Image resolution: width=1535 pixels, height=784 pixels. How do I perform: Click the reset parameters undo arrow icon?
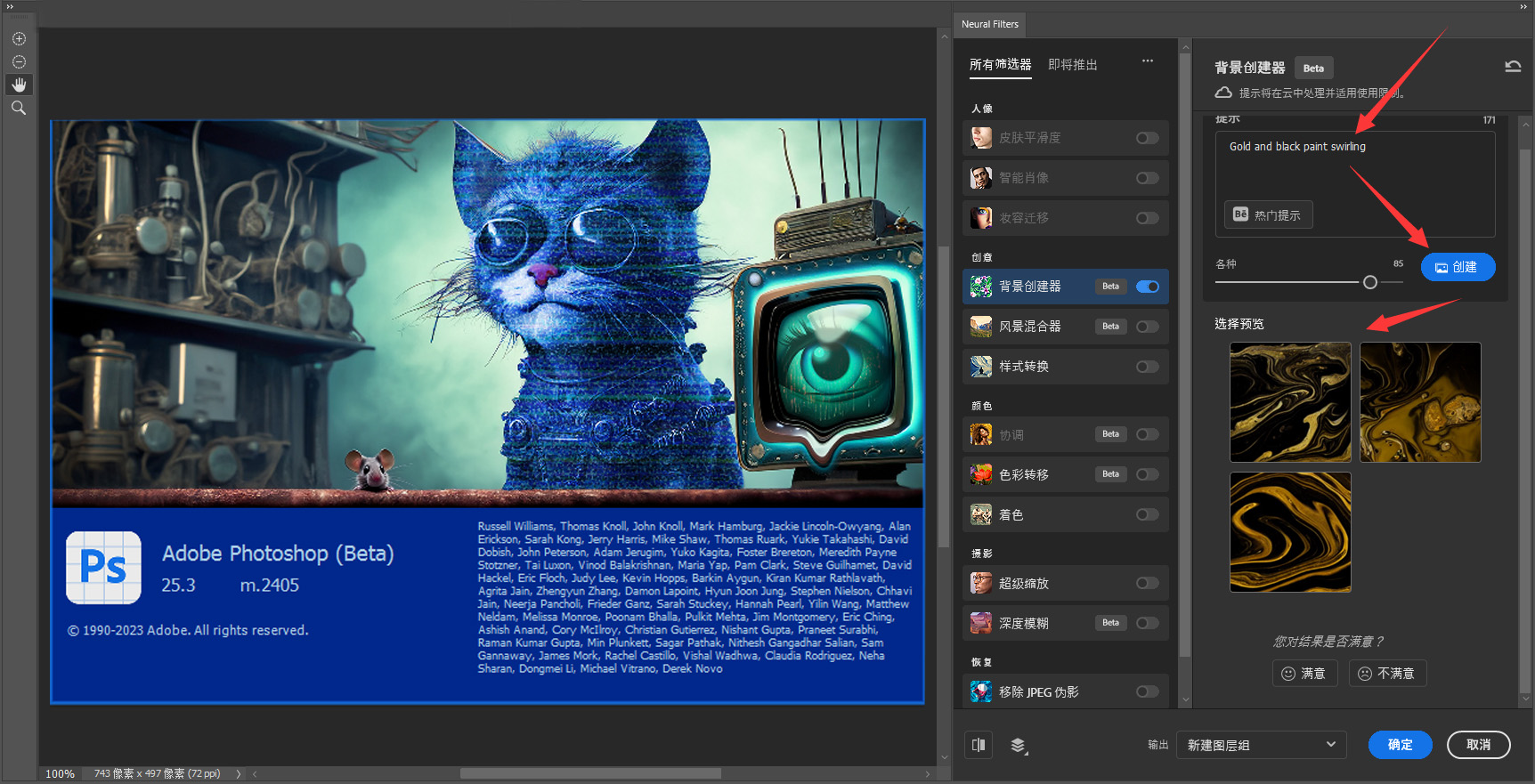[x=1513, y=67]
